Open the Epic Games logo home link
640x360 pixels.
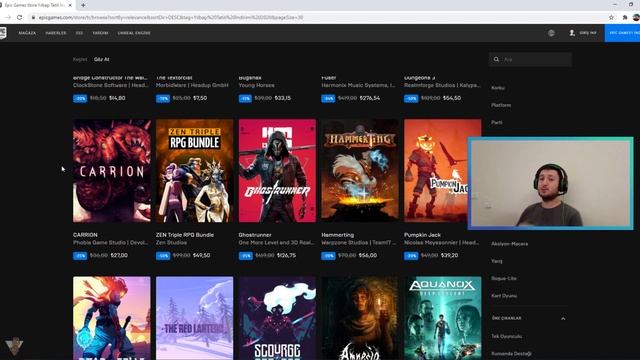point(2,33)
